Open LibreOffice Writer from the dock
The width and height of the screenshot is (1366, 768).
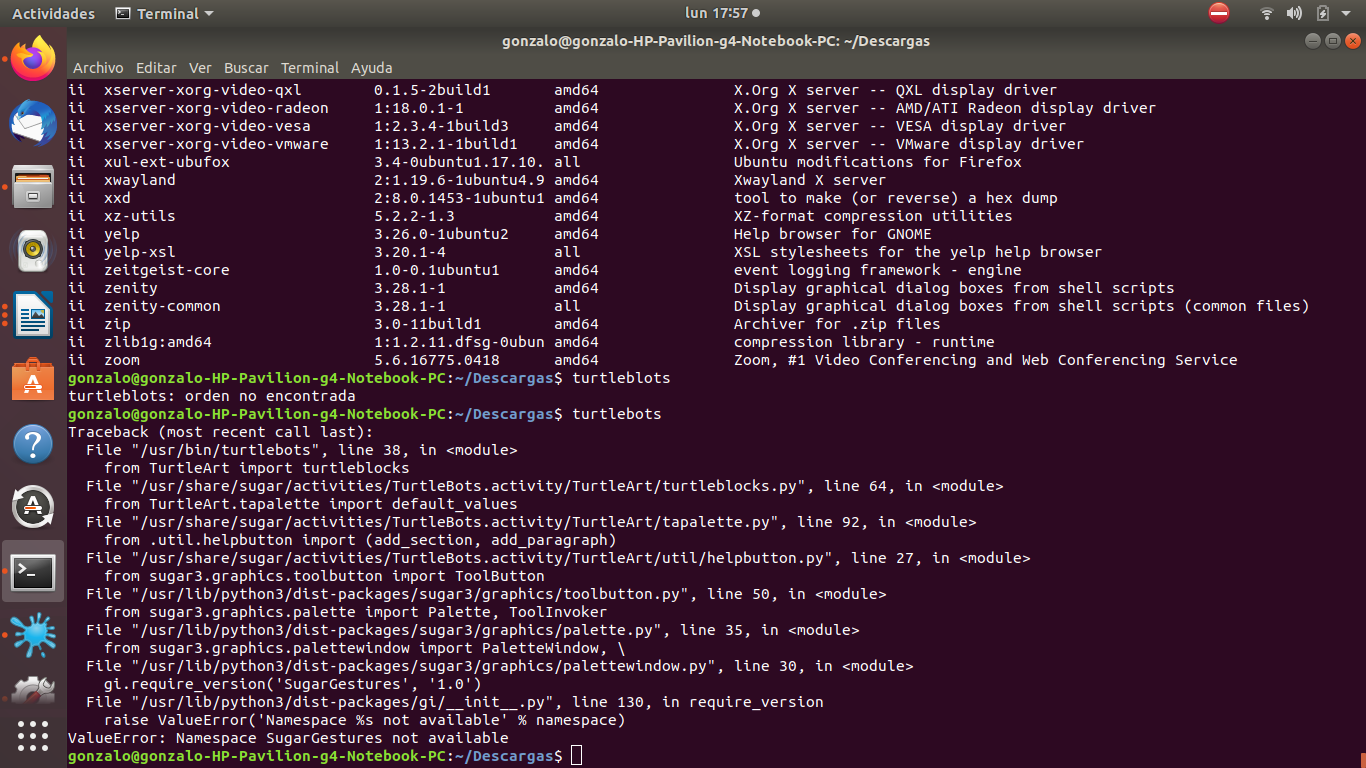click(33, 315)
